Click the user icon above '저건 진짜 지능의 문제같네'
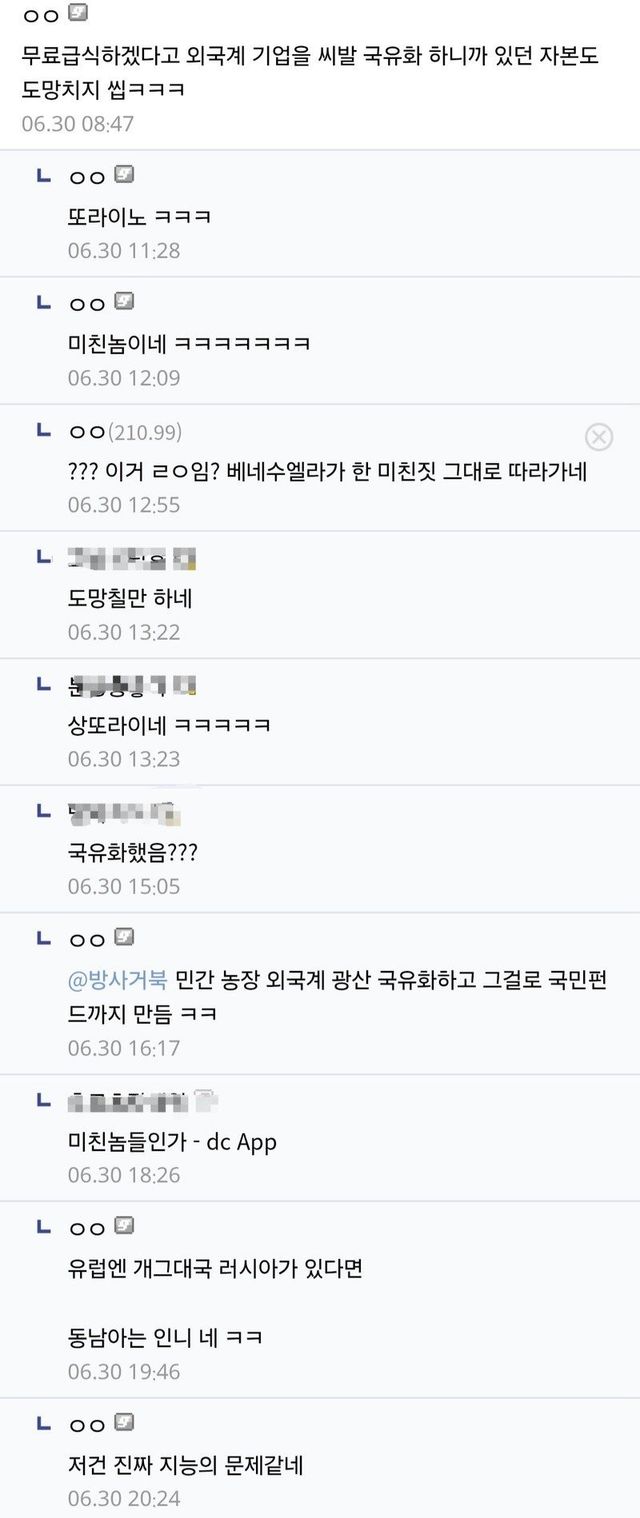 (124, 1423)
